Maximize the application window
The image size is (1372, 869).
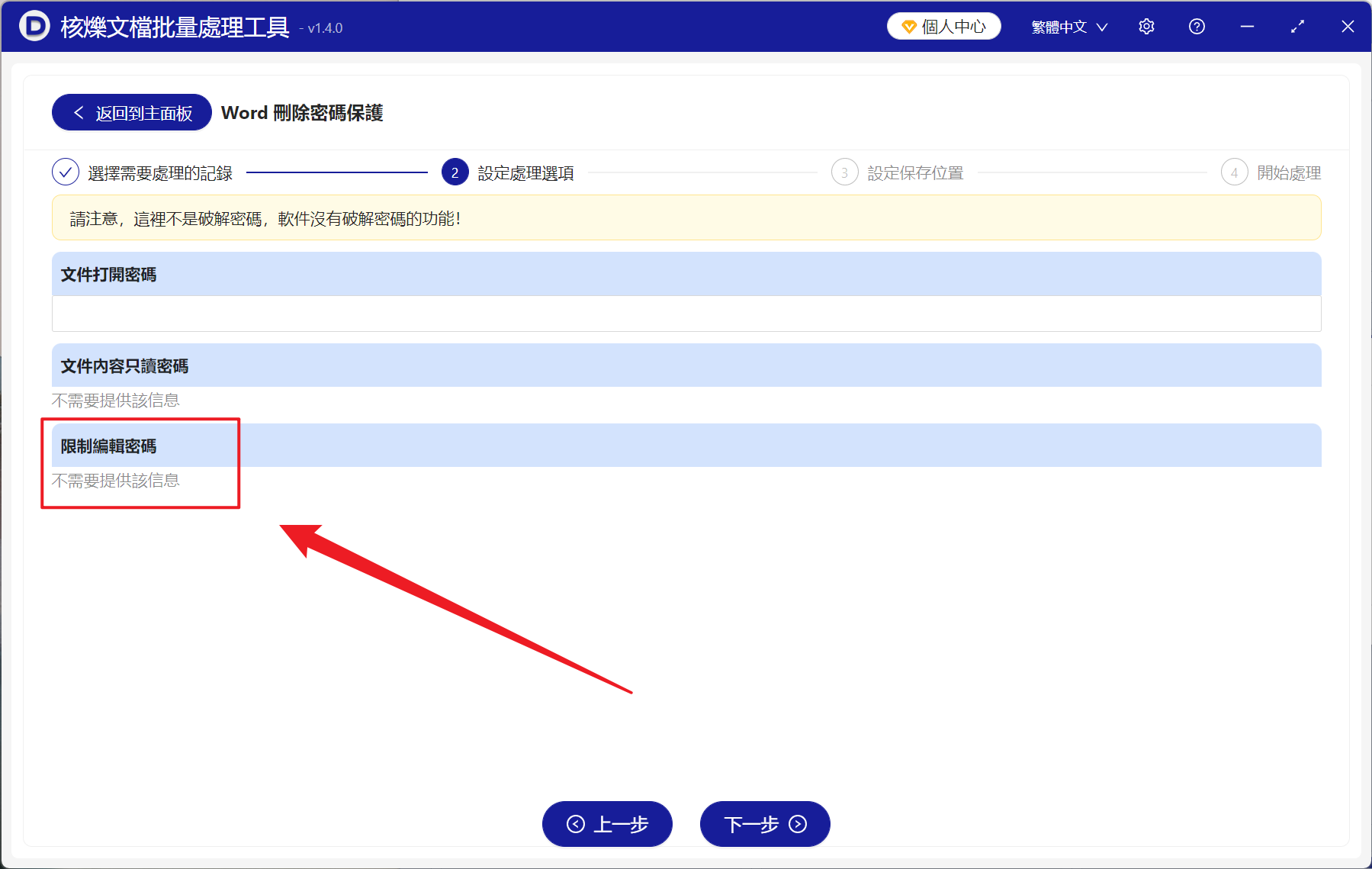pos(1297,27)
